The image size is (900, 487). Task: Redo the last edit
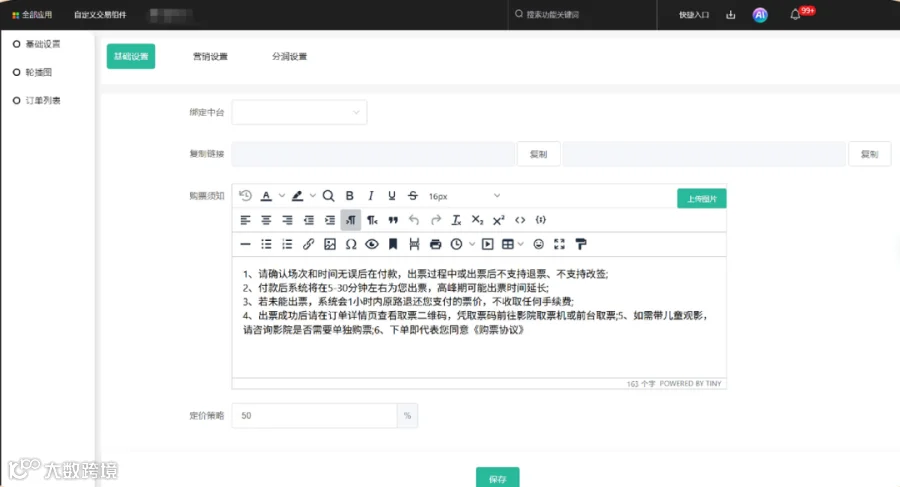coord(436,220)
